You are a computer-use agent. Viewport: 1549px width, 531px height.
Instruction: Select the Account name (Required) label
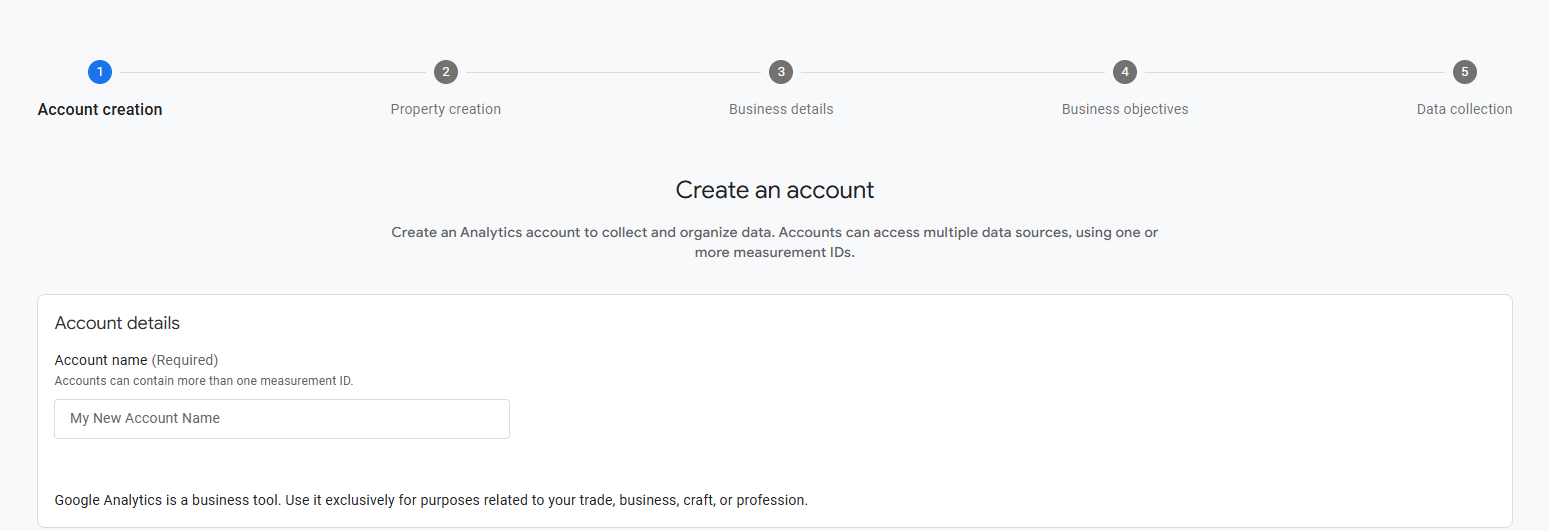pyautogui.click(x=136, y=360)
